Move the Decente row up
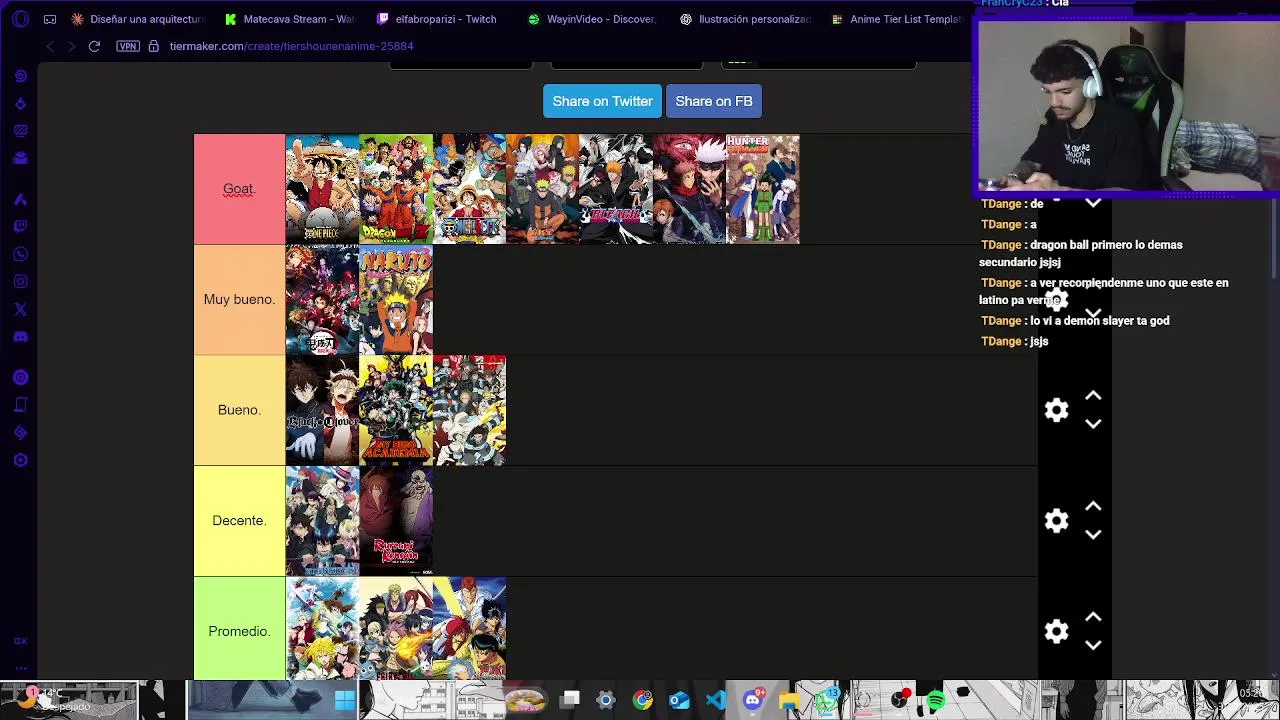Viewport: 1280px width, 720px height. (1093, 507)
